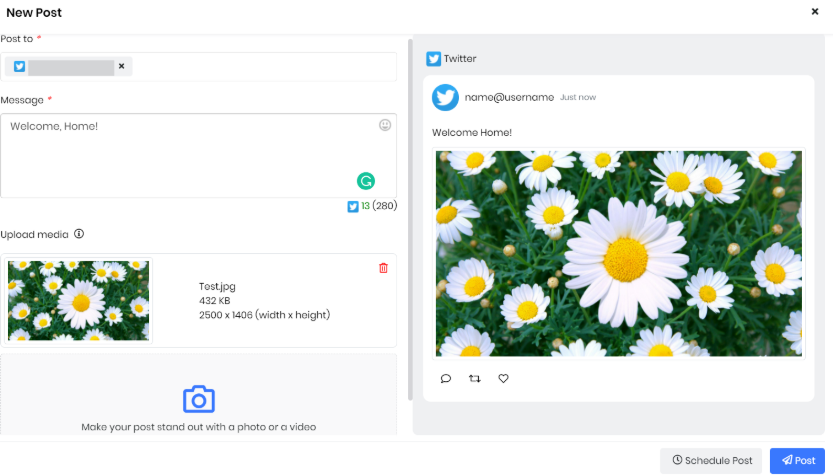Click 'Make your post stand out' upload area text
833x476 pixels.
(199, 427)
